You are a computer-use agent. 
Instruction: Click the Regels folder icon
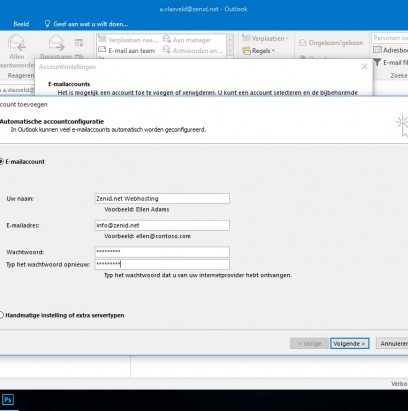[246, 51]
